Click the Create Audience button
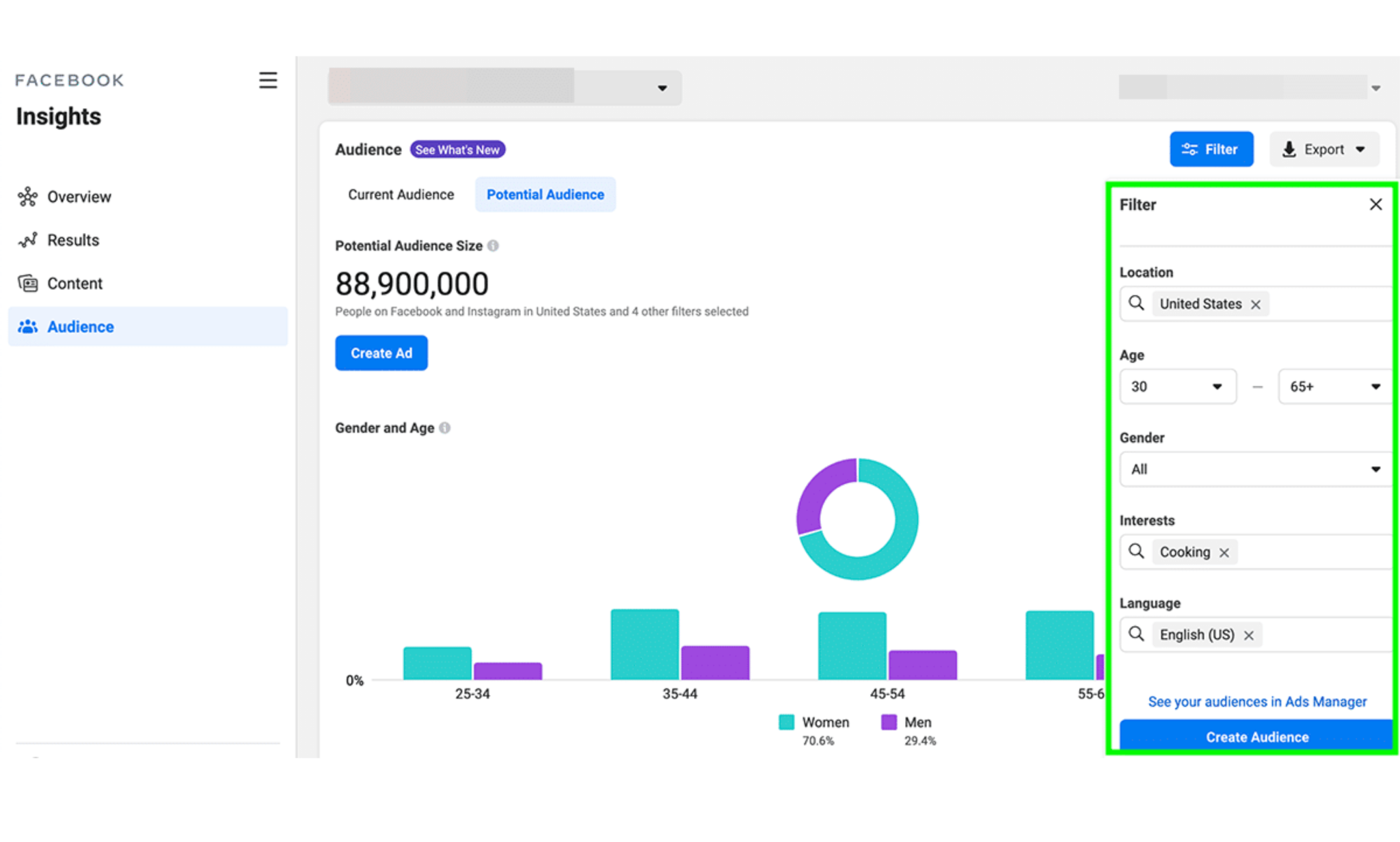Image resolution: width=1400 pixels, height=842 pixels. click(x=1257, y=737)
